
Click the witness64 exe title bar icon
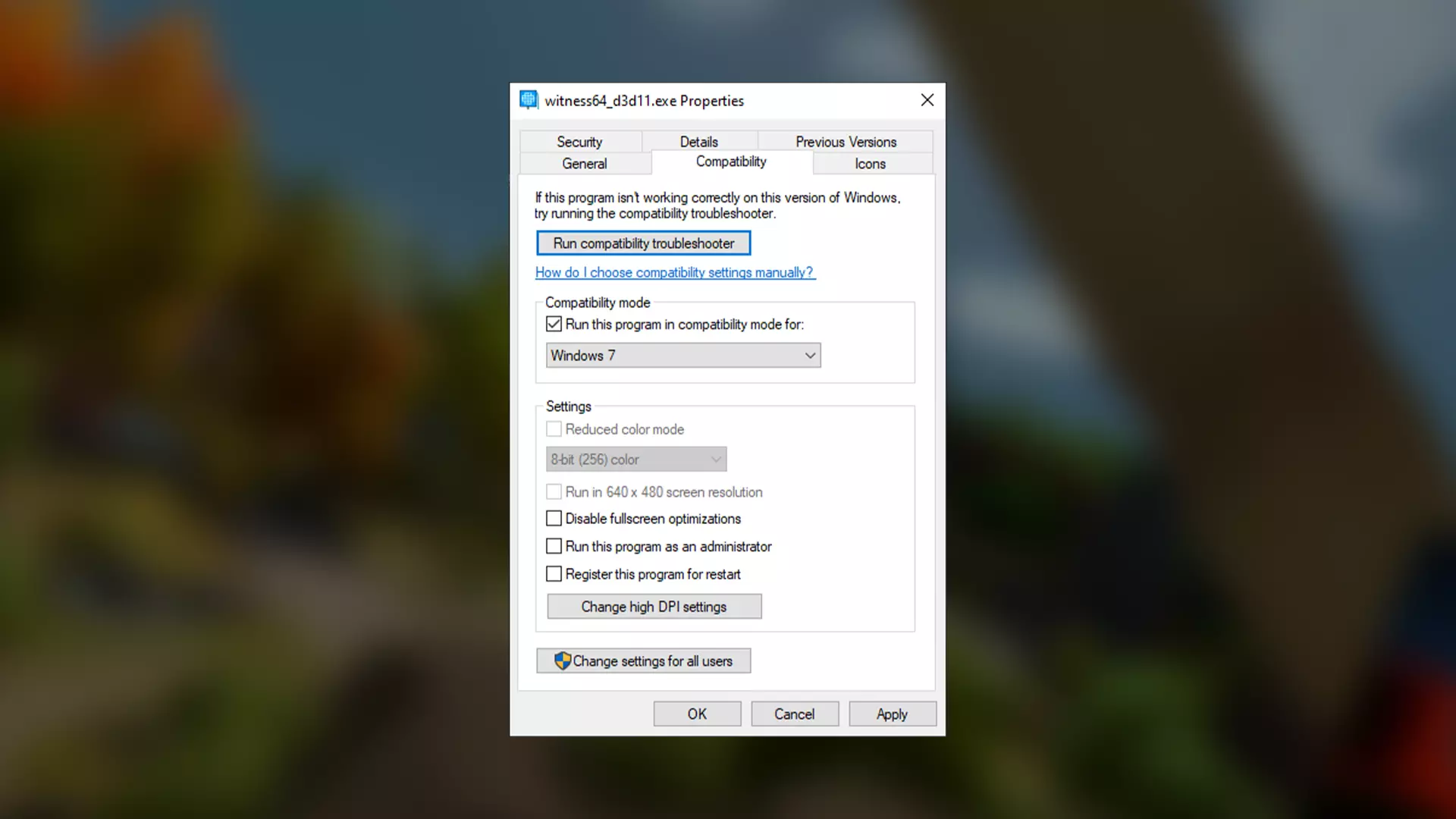(529, 100)
